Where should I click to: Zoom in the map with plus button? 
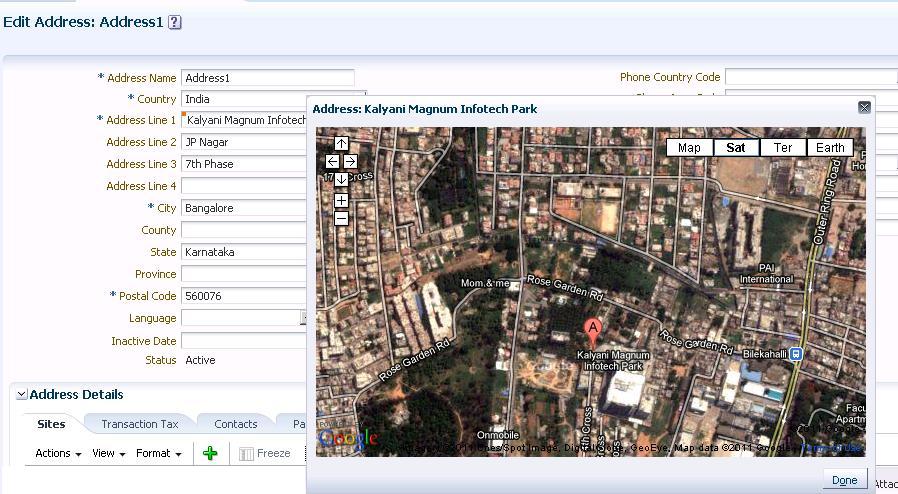(x=341, y=200)
